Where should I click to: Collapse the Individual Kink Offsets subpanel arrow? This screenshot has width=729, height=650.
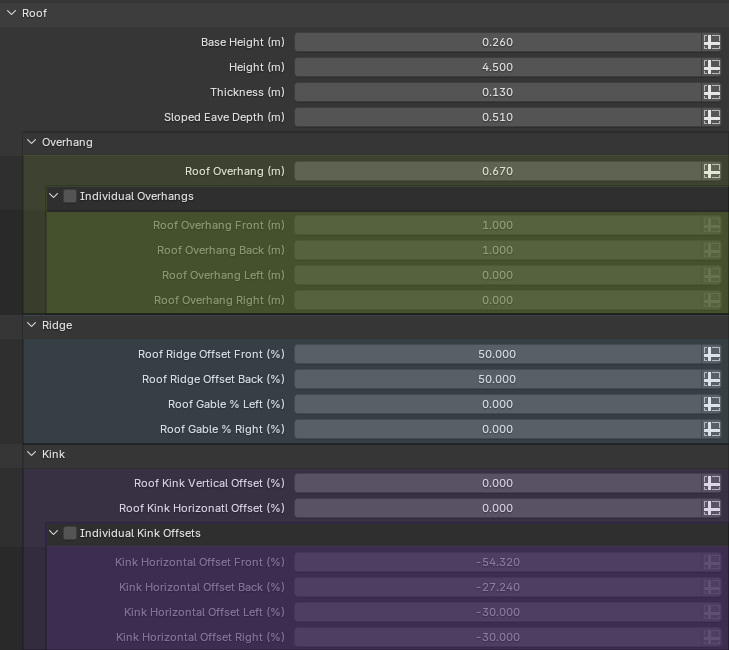(x=54, y=533)
